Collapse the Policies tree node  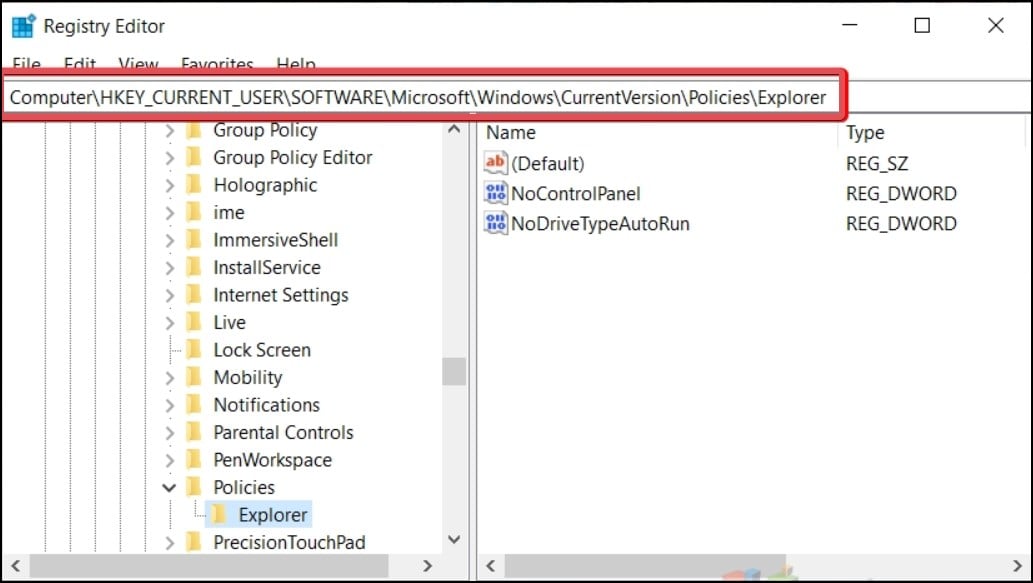coord(169,487)
